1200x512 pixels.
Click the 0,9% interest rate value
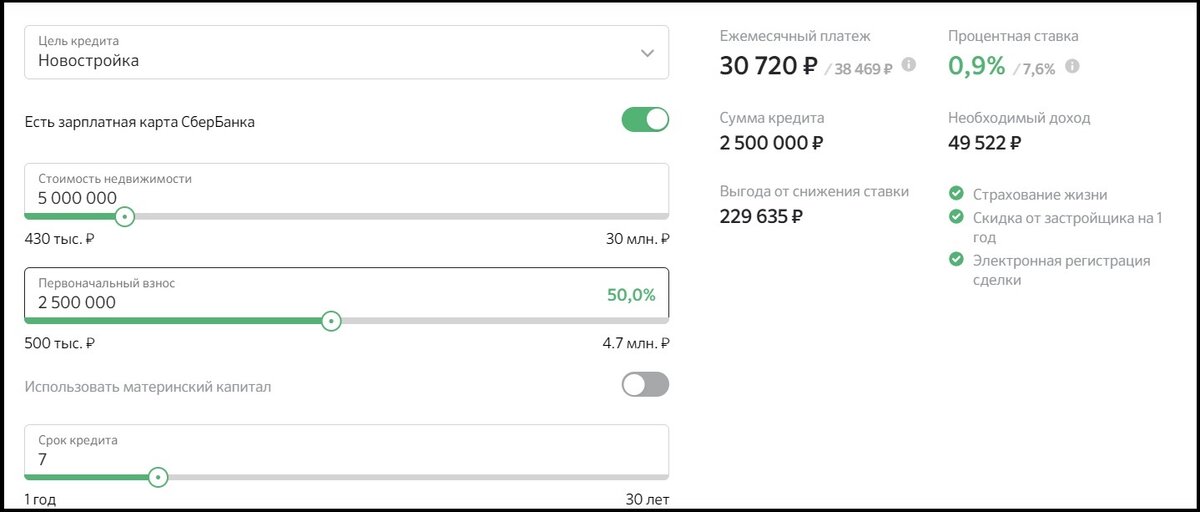pyautogui.click(x=976, y=66)
